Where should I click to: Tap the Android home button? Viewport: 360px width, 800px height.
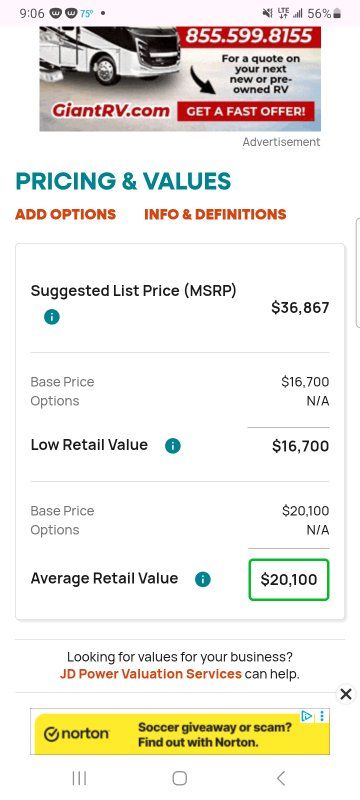click(179, 778)
